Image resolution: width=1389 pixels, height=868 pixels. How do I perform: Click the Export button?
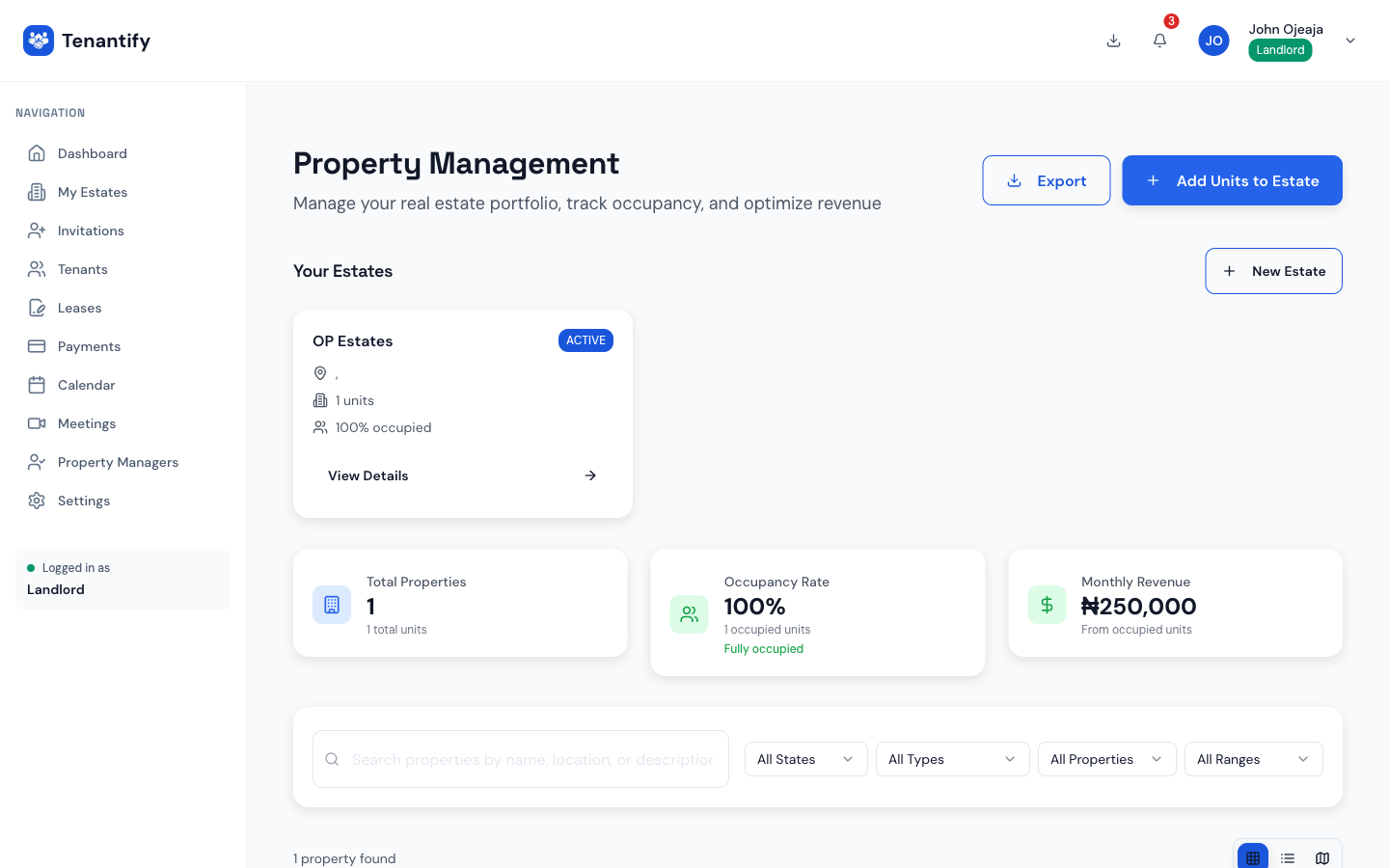[x=1047, y=180]
